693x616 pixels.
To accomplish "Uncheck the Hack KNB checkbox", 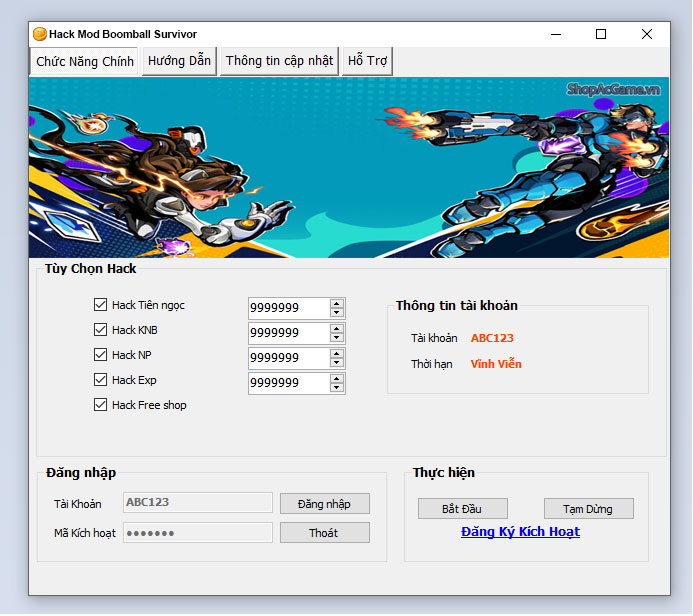I will point(100,330).
